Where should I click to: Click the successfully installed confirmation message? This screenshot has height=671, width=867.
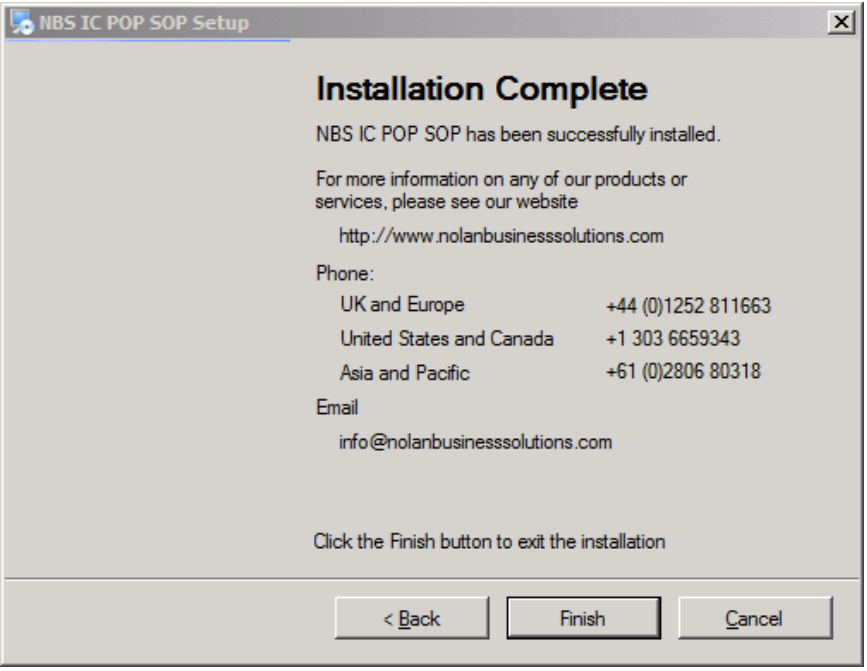[517, 134]
